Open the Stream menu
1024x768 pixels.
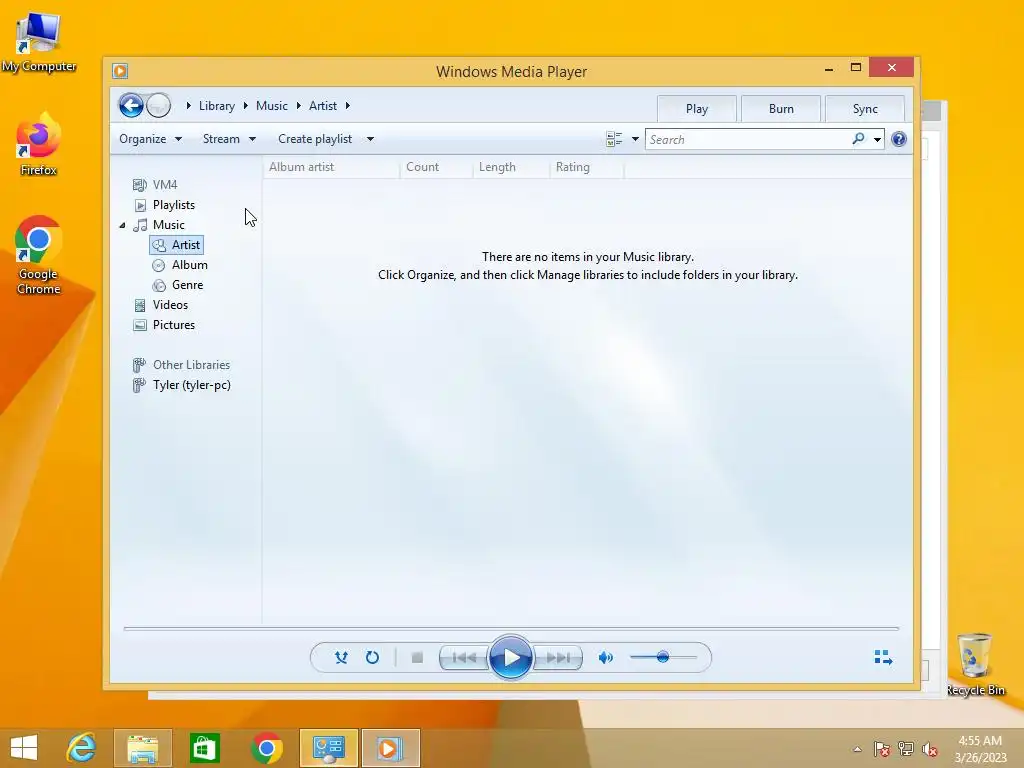[229, 139]
